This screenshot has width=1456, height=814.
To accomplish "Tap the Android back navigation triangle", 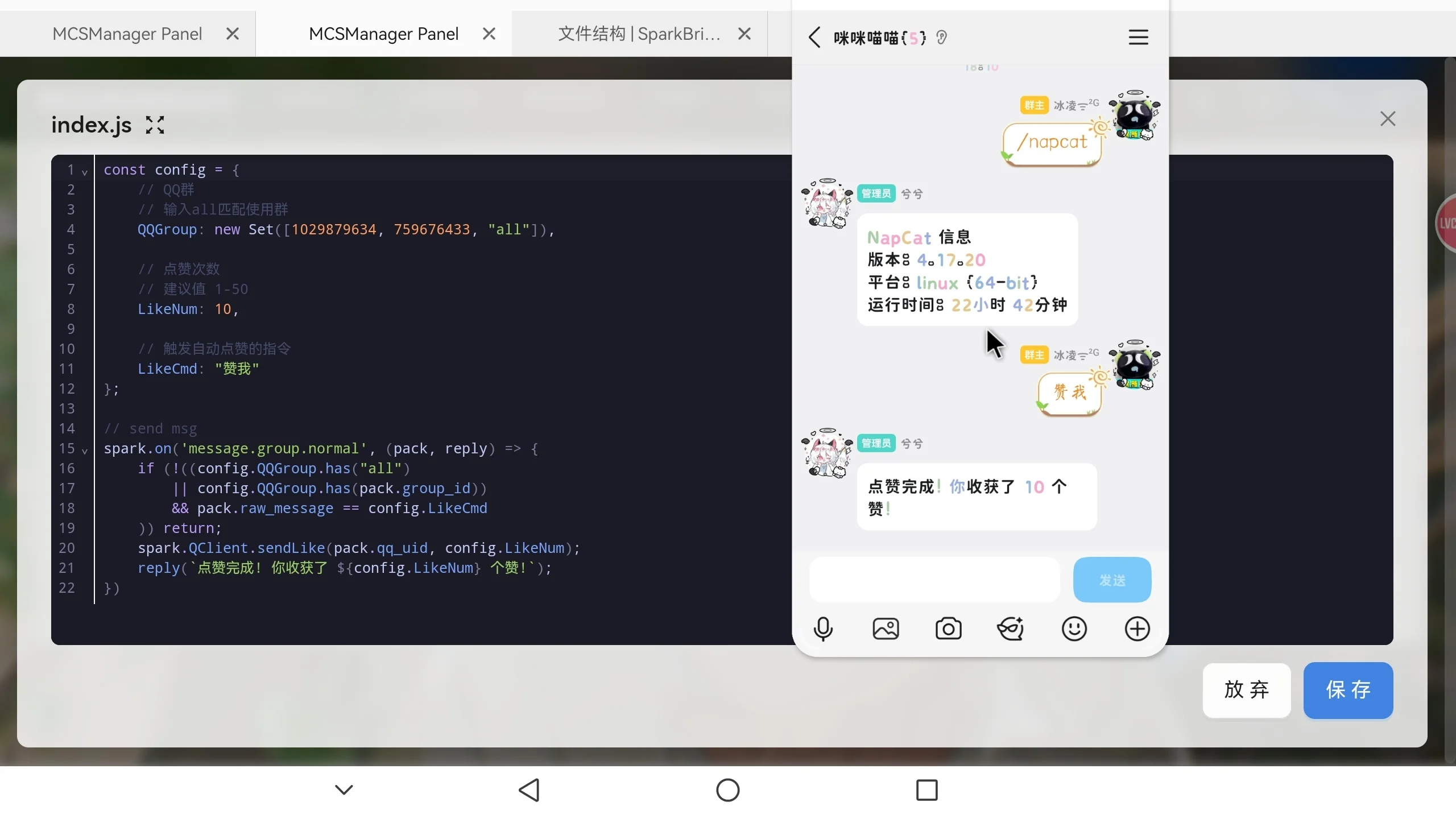I will click(529, 790).
